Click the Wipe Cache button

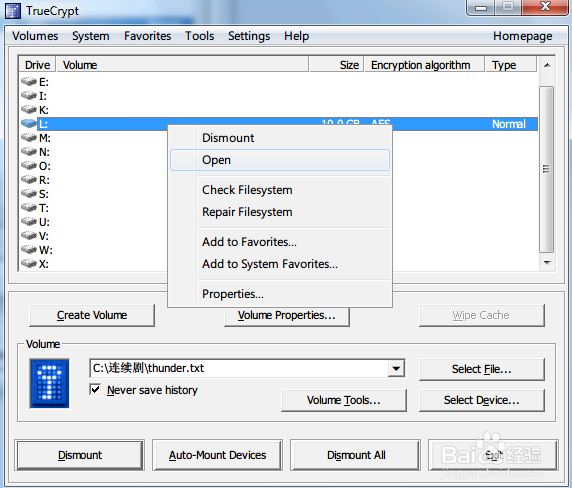[x=482, y=315]
